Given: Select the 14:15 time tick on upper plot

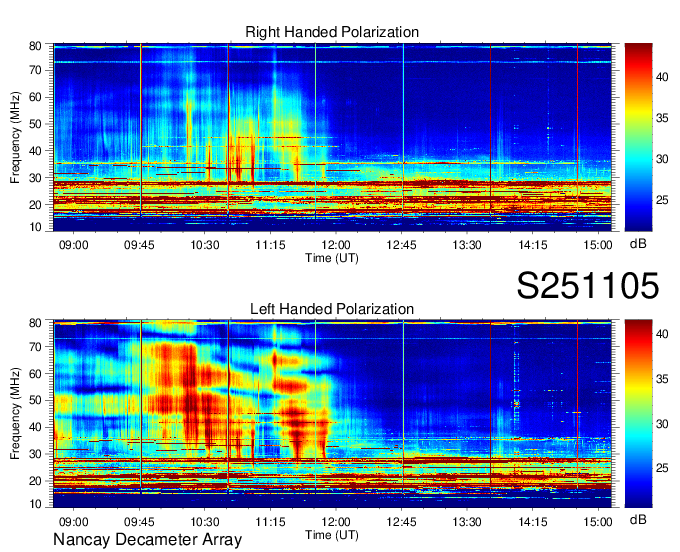Looking at the screenshot, I should pyautogui.click(x=532, y=244).
